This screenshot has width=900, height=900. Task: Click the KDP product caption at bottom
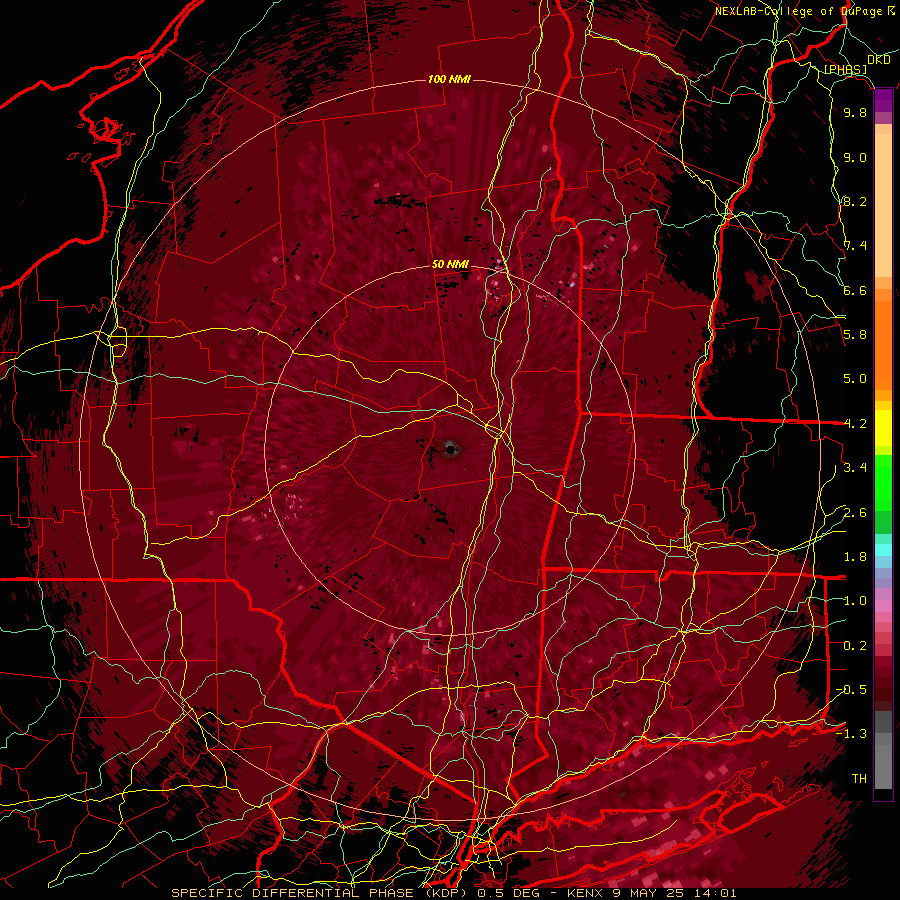tap(453, 893)
